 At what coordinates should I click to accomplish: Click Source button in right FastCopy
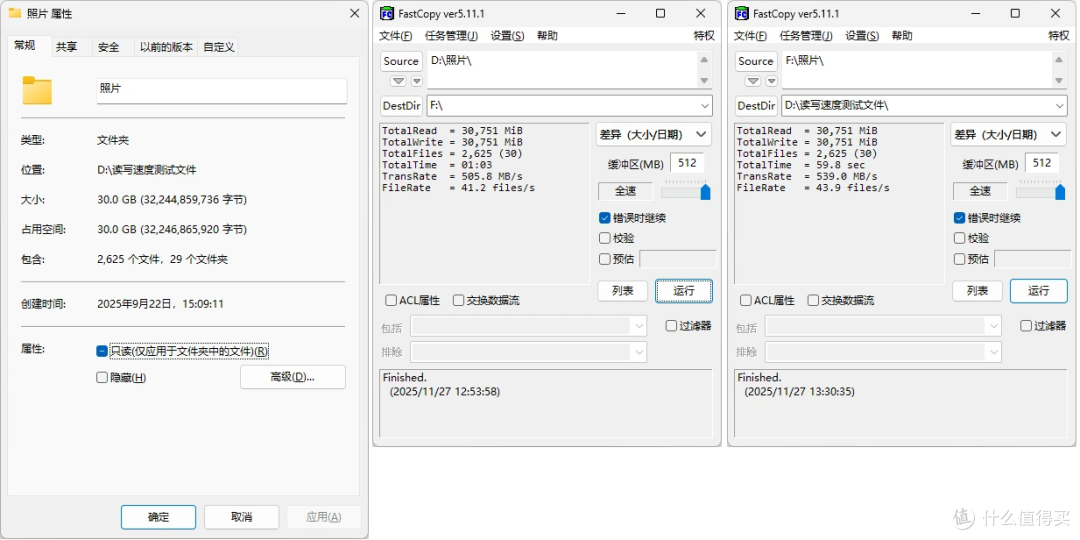[x=756, y=61]
